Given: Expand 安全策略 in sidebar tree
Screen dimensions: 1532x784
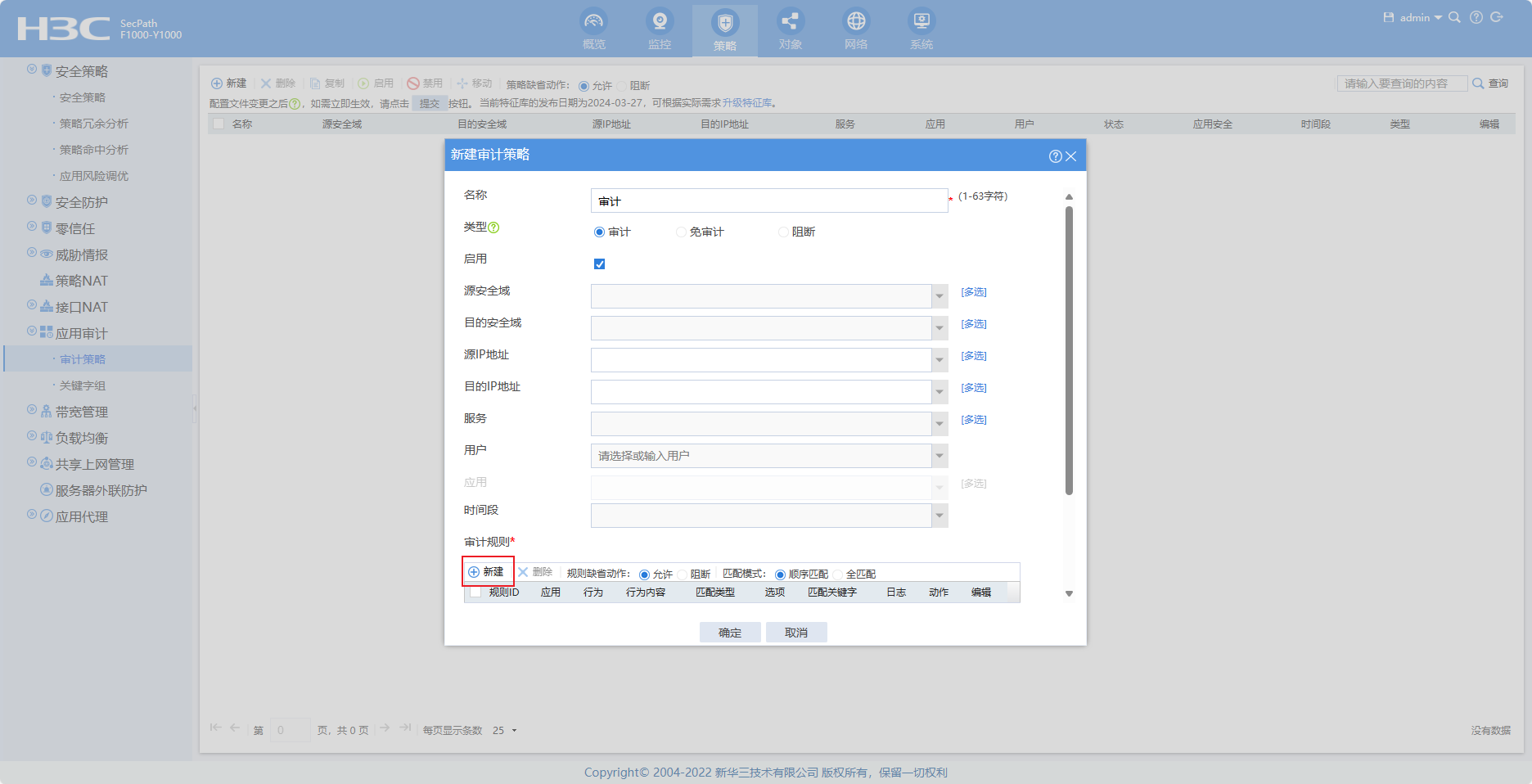Looking at the screenshot, I should click(x=32, y=70).
